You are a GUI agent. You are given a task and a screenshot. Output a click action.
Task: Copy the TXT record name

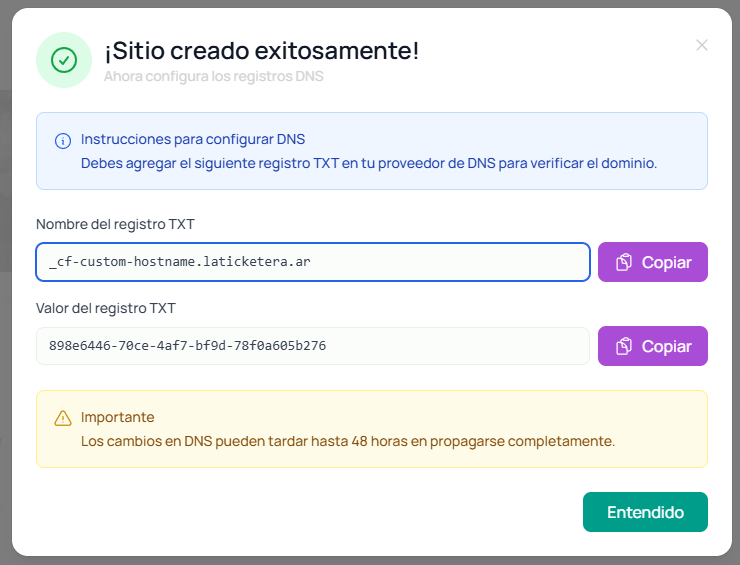652,262
